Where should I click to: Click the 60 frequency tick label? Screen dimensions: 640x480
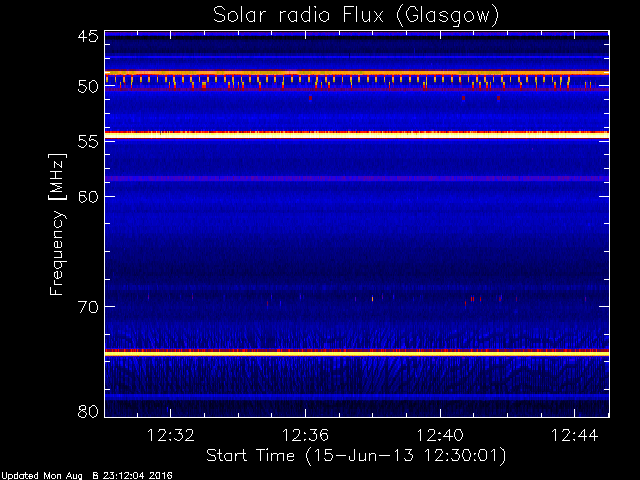tap(88, 196)
